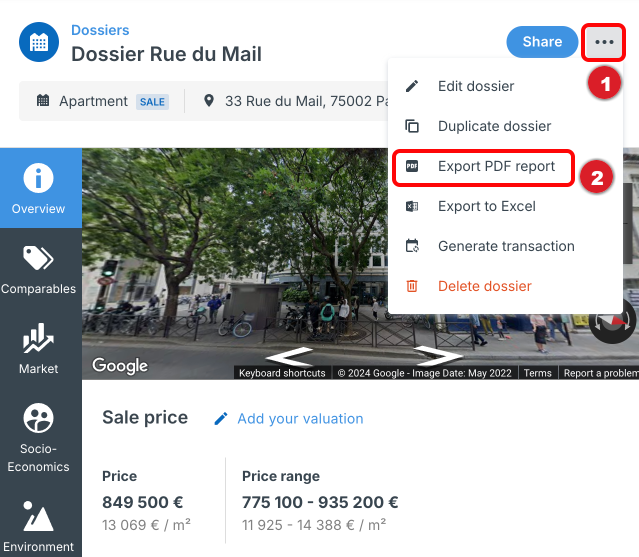Move street view right with arrow

pyautogui.click(x=438, y=356)
